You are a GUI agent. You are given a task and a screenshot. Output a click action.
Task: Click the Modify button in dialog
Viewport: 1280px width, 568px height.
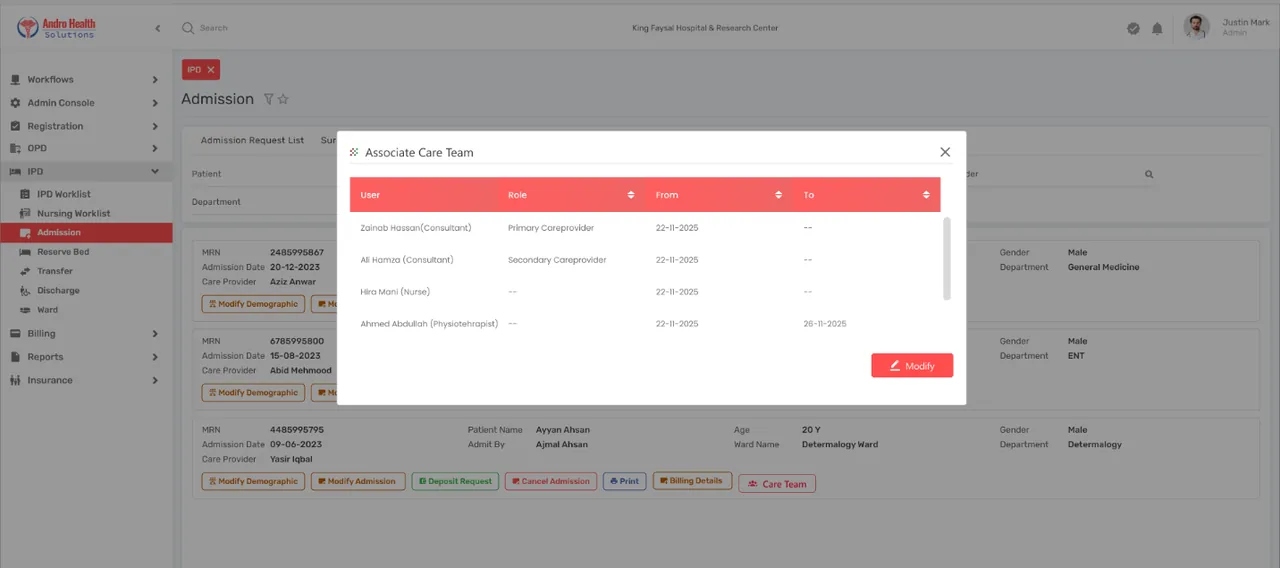[x=912, y=366]
